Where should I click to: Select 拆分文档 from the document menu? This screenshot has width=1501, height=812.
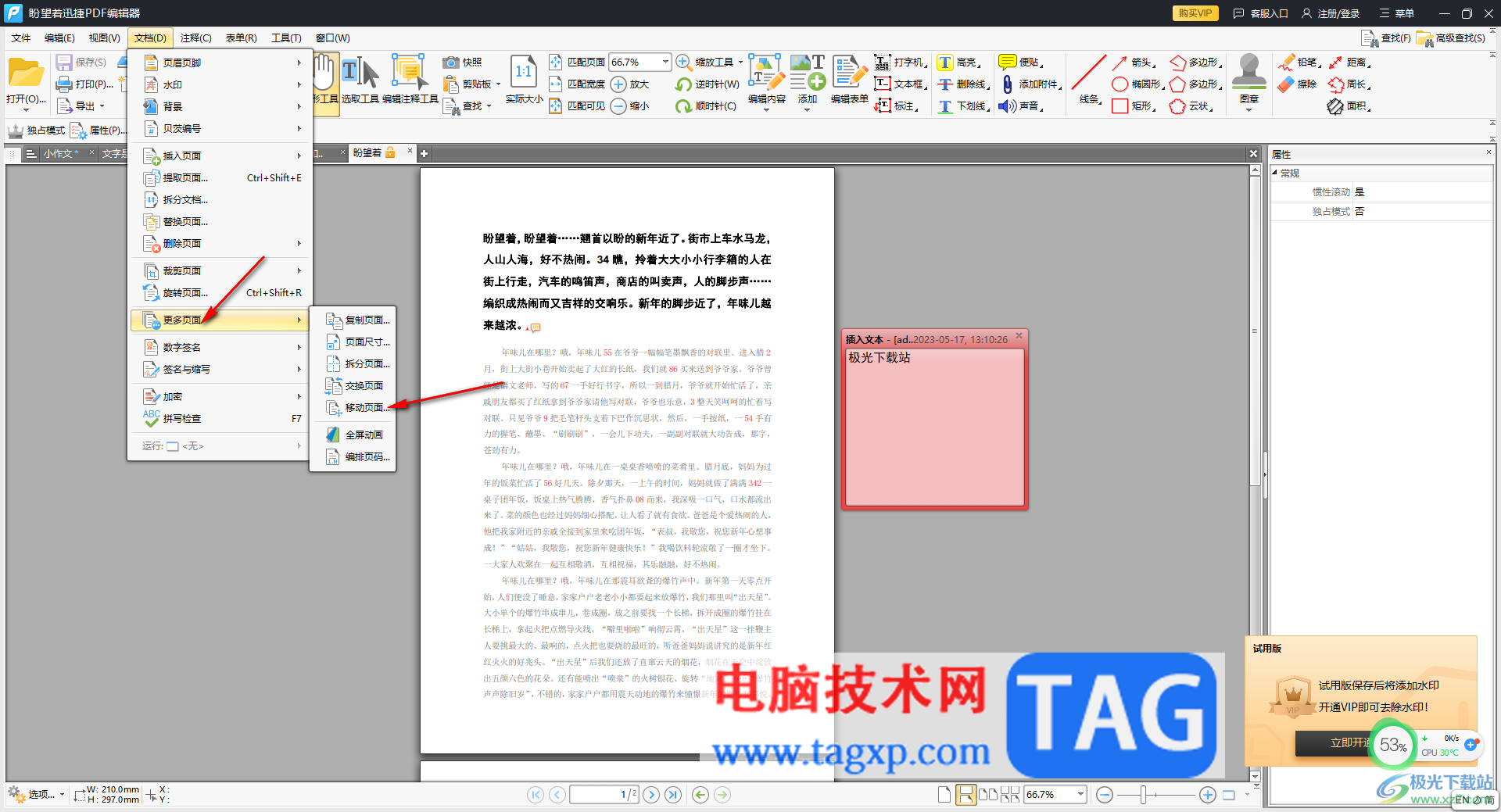pos(221,200)
